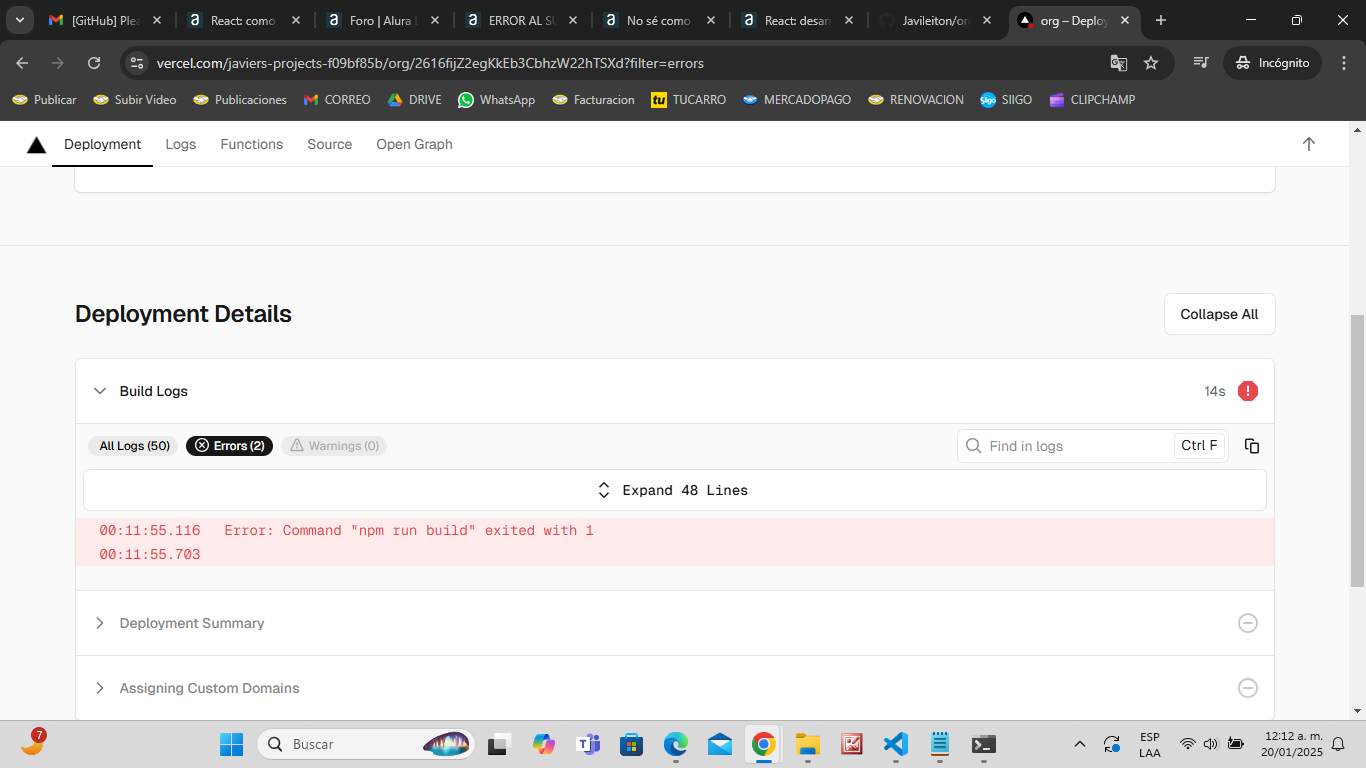
Task: Show hidden system tray icons
Action: point(1079,744)
